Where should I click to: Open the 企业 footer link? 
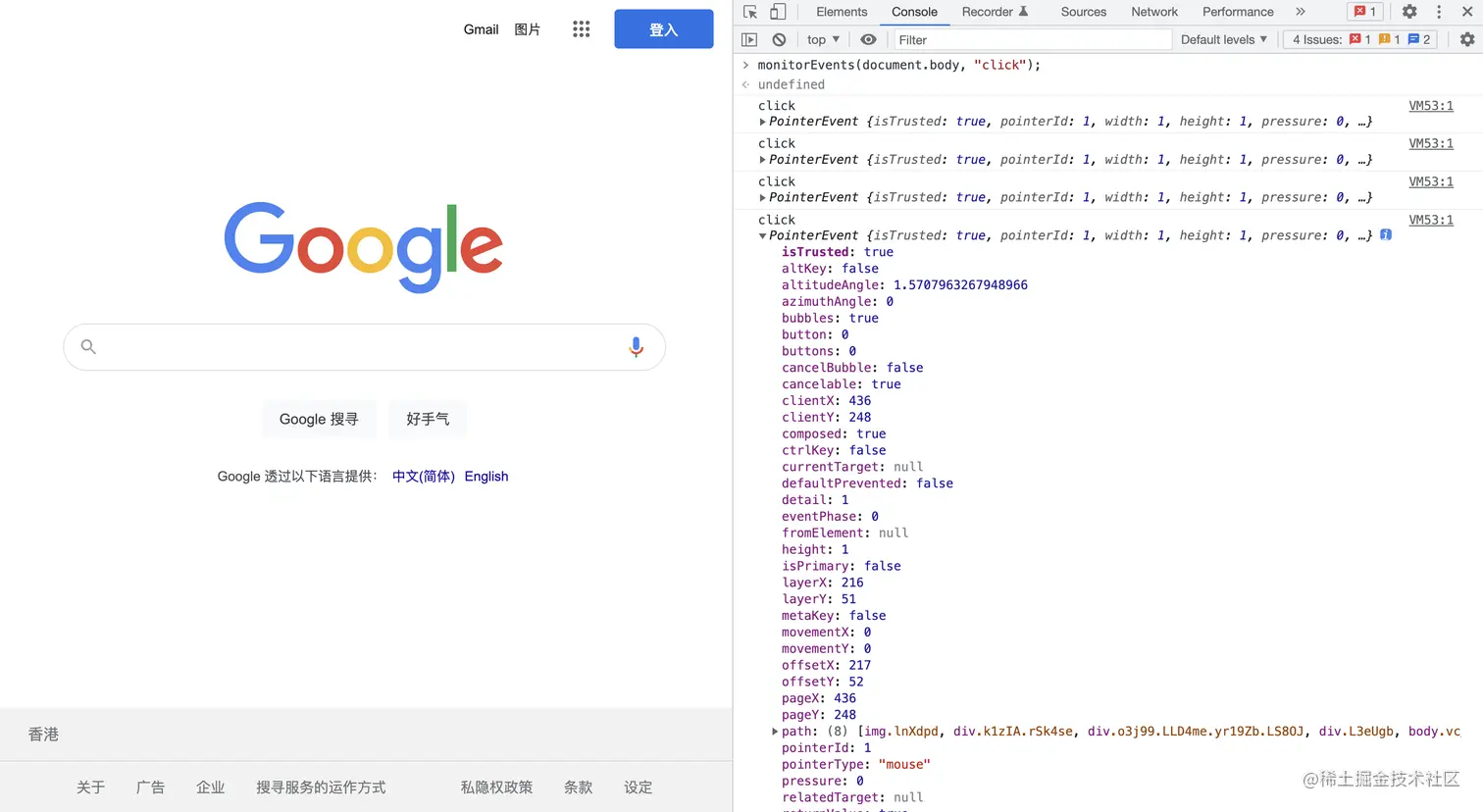pos(210,787)
